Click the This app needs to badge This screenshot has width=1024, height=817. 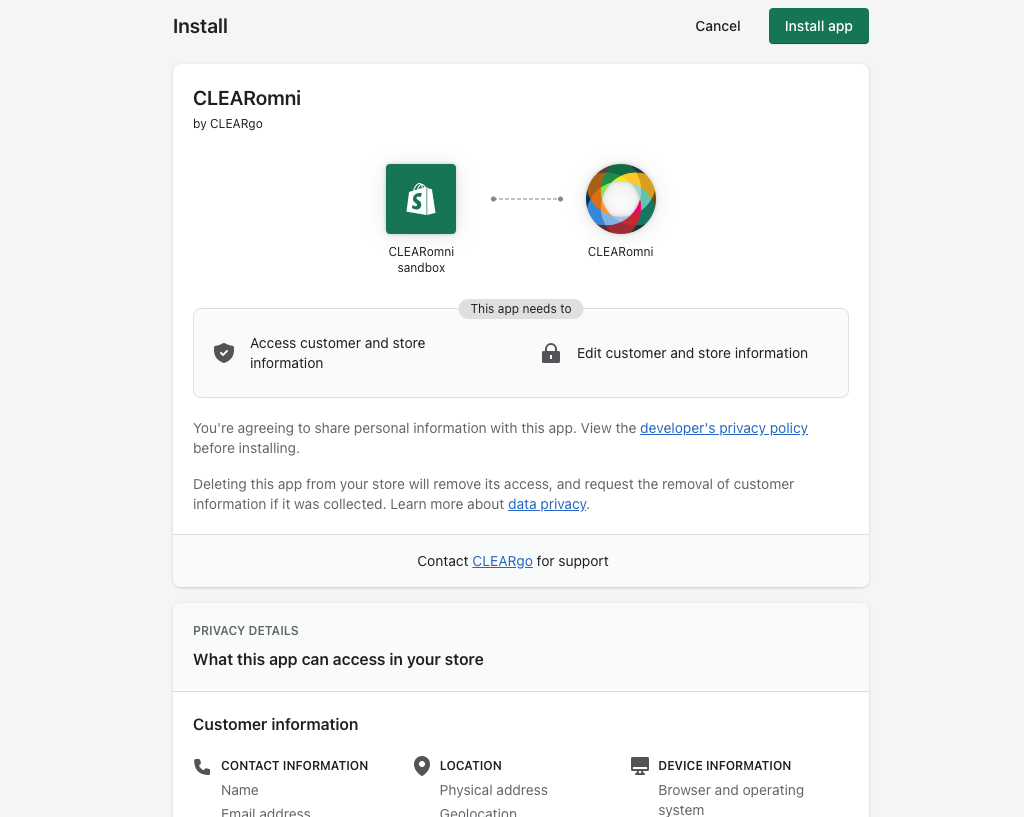pyautogui.click(x=520, y=309)
